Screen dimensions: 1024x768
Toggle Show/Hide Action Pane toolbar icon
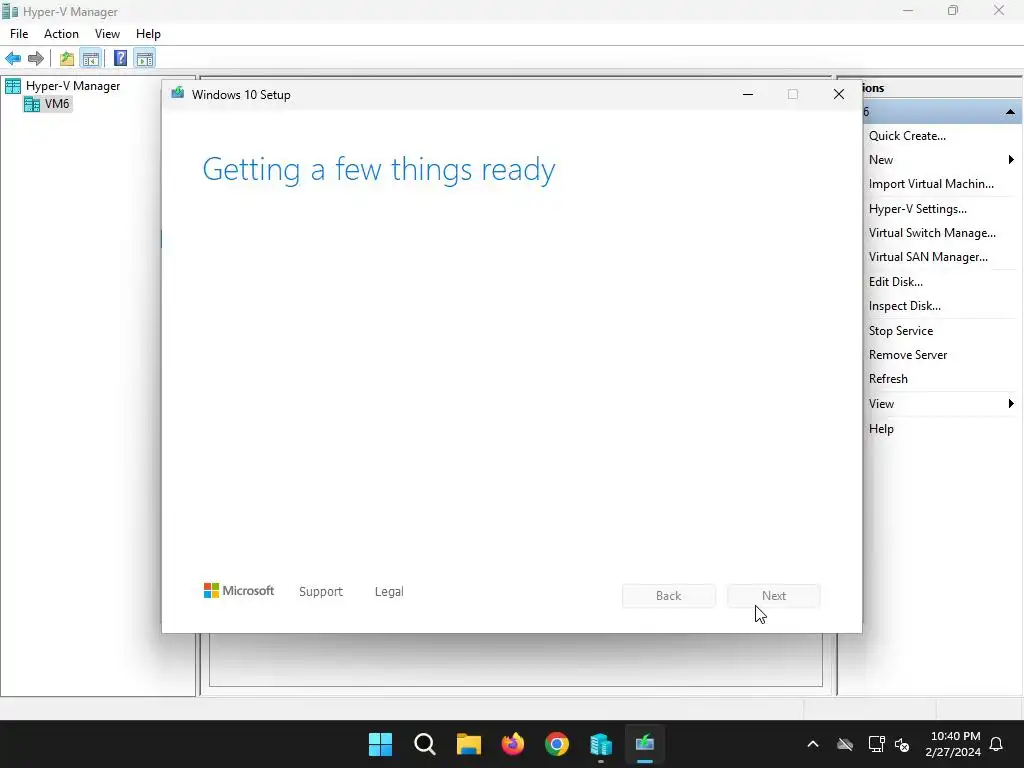click(x=145, y=59)
